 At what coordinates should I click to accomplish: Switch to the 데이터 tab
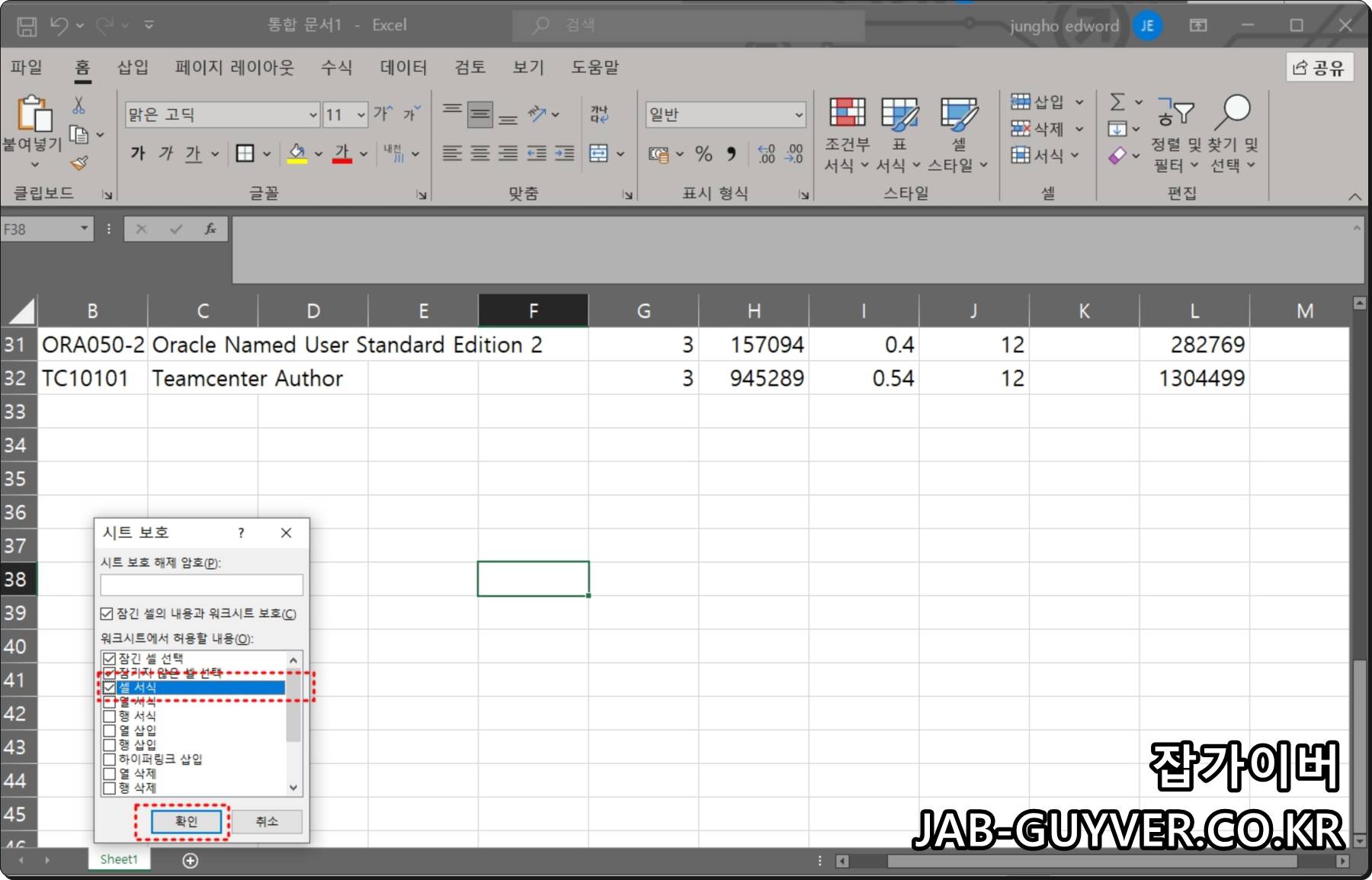[404, 67]
